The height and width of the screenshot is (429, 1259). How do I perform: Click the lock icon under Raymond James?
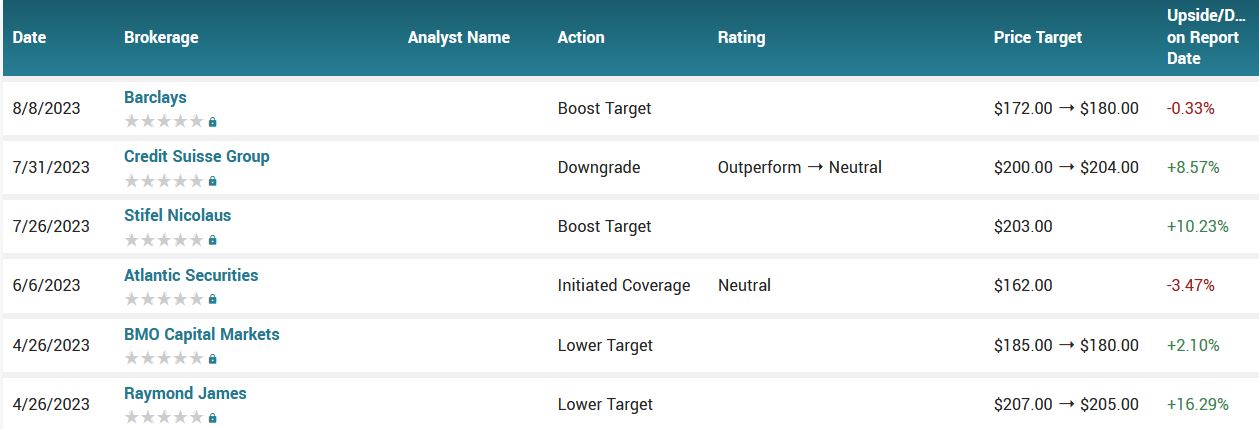[213, 418]
